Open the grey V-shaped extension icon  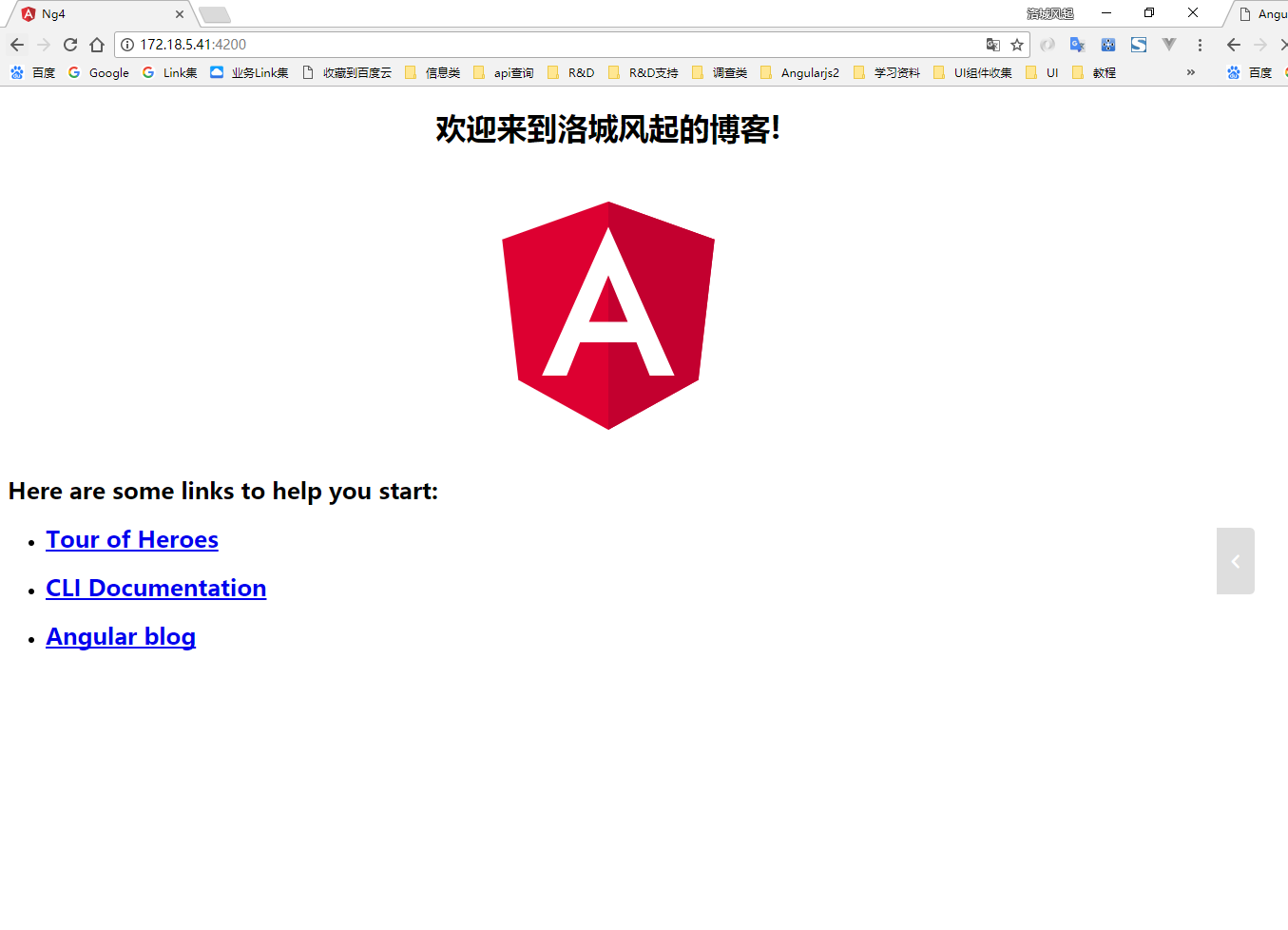click(1169, 45)
